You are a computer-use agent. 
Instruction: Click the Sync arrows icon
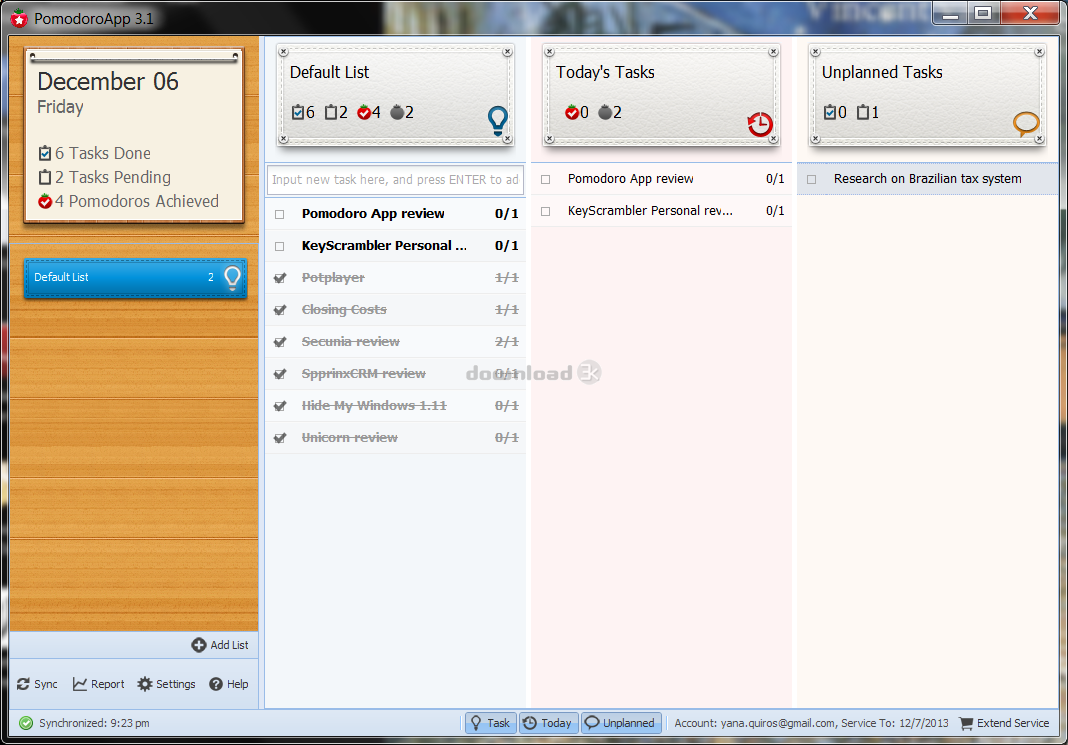pos(24,684)
